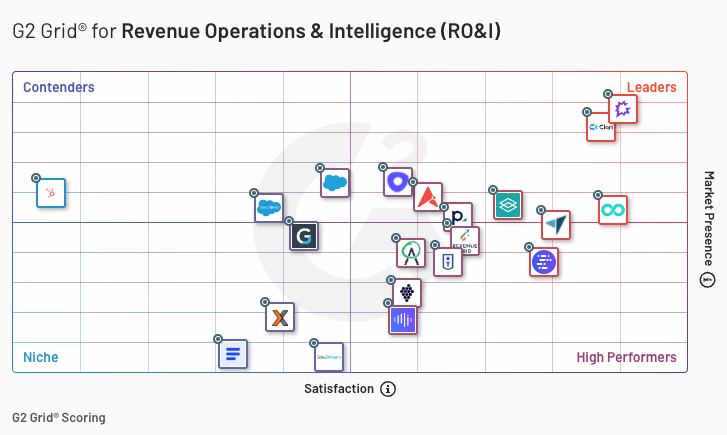The height and width of the screenshot is (435, 727).
Task: Click the blue shield badge logo tile
Action: point(448,262)
